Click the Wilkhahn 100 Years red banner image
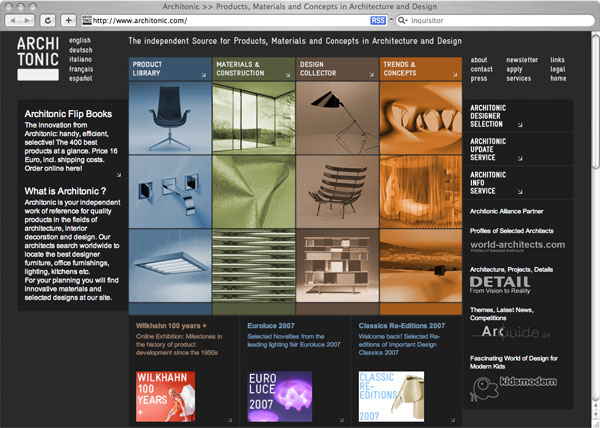Viewport: 600px width, 428px height. click(x=165, y=396)
